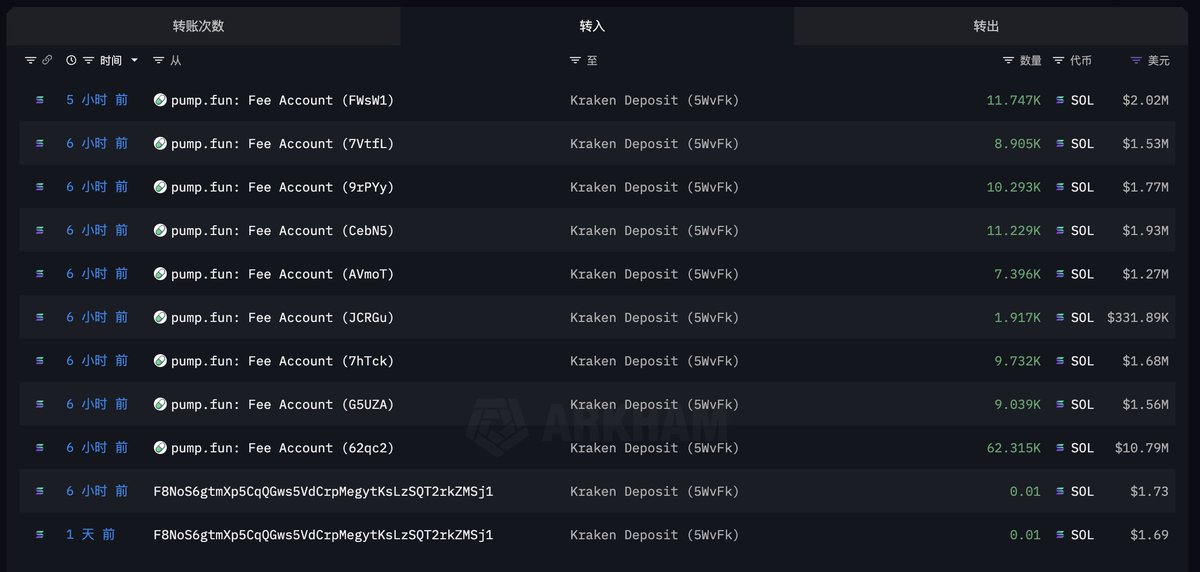The image size is (1200, 572).
Task: Click the clock icon in time column header
Action: (x=71, y=61)
